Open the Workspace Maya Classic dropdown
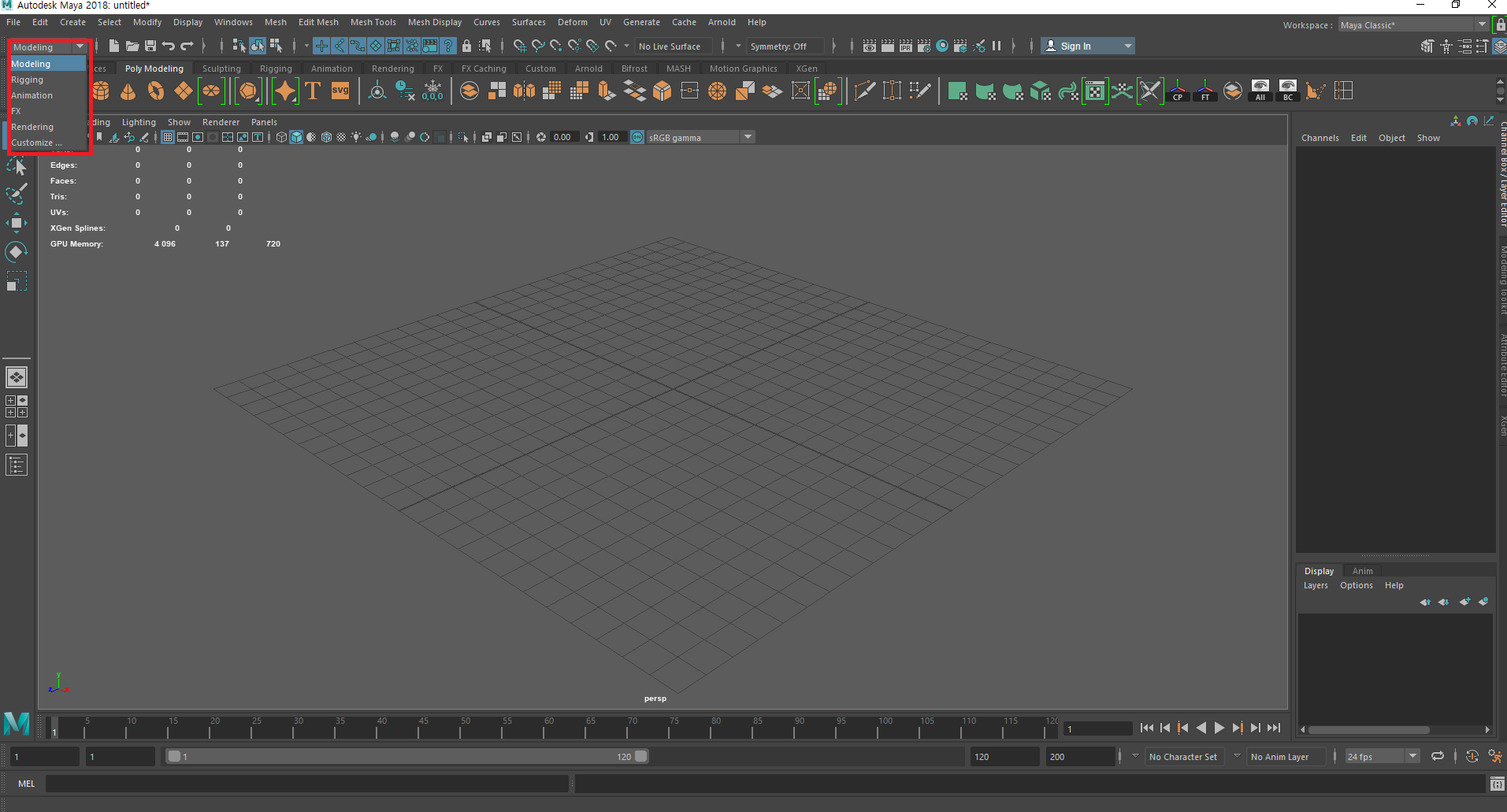The height and width of the screenshot is (812, 1507). [1413, 24]
